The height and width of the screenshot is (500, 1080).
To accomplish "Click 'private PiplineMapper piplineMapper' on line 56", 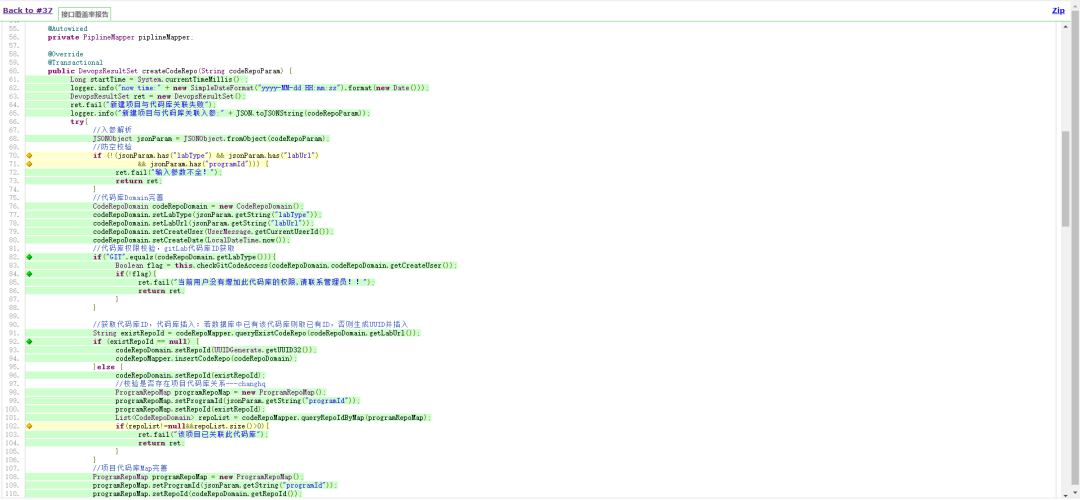I will click(121, 37).
